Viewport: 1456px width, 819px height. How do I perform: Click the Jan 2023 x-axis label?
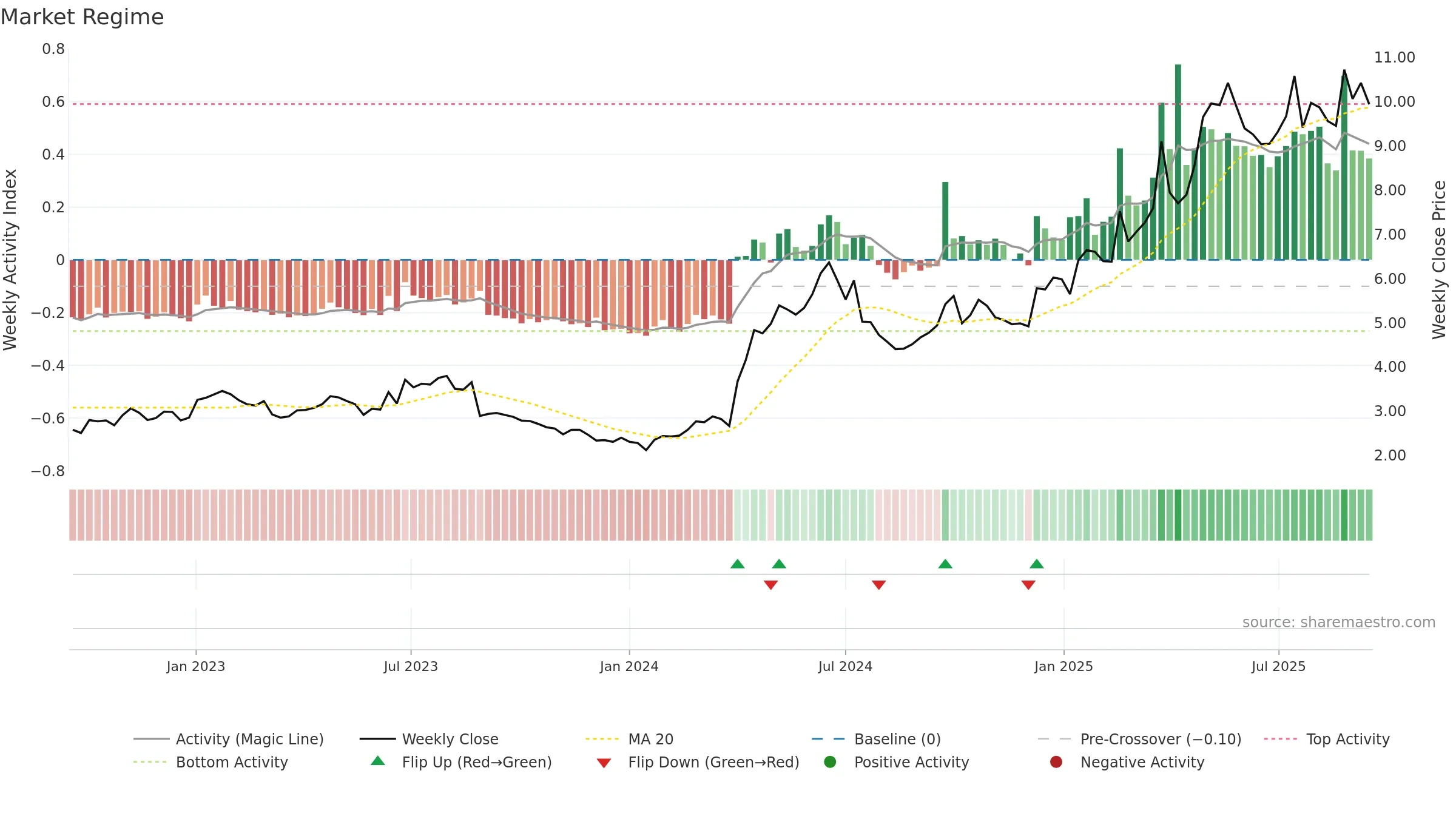[x=195, y=666]
